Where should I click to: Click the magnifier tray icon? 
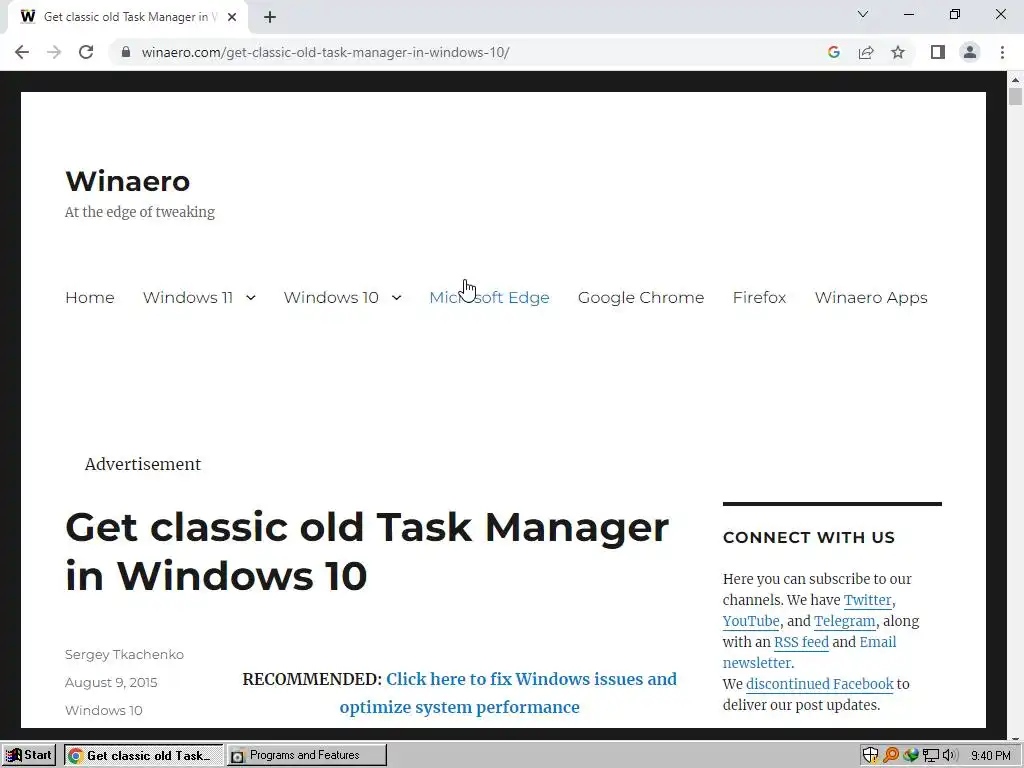[x=891, y=755]
